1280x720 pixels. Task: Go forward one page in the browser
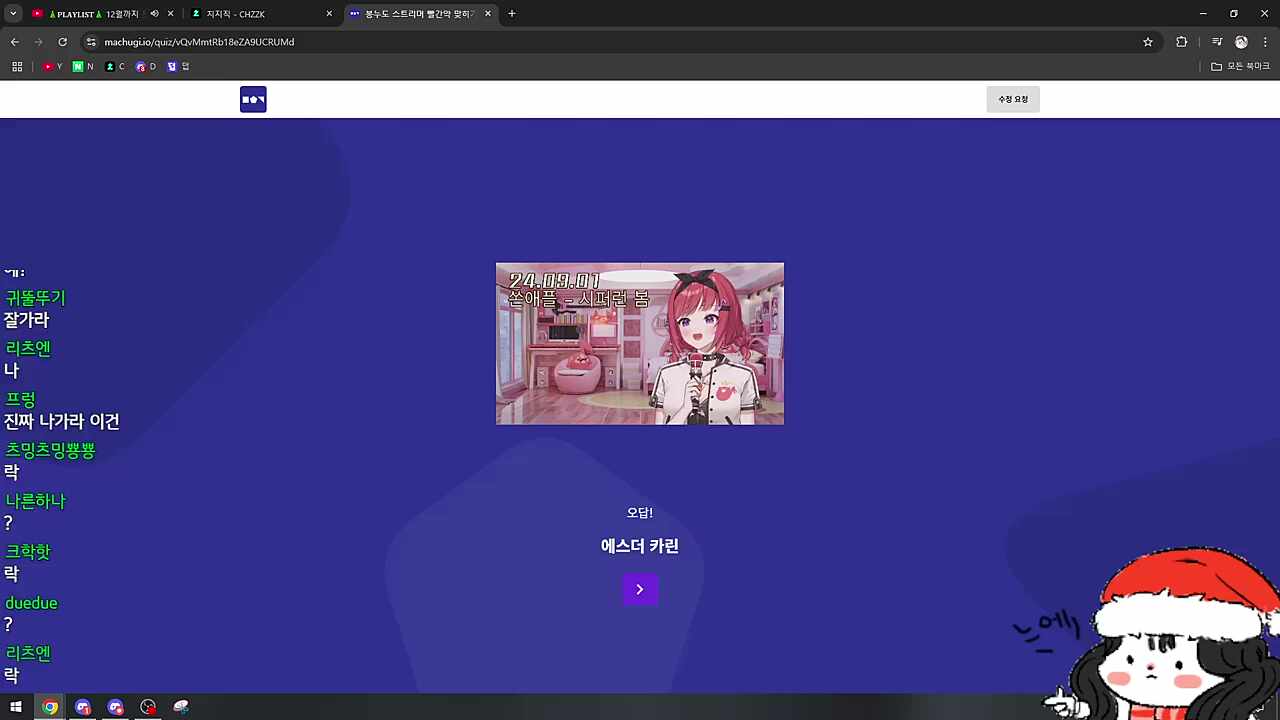[39, 42]
